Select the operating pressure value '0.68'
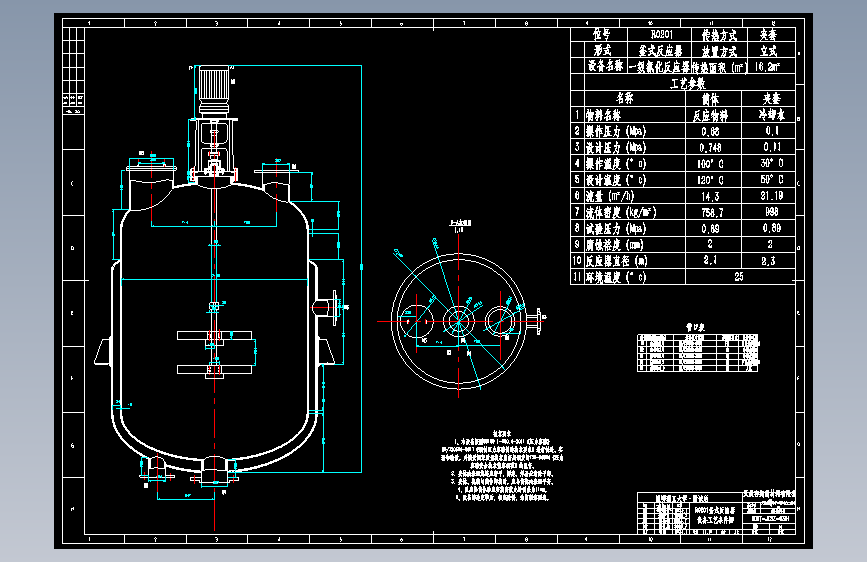Screen dimensions: 867x562 [710, 132]
